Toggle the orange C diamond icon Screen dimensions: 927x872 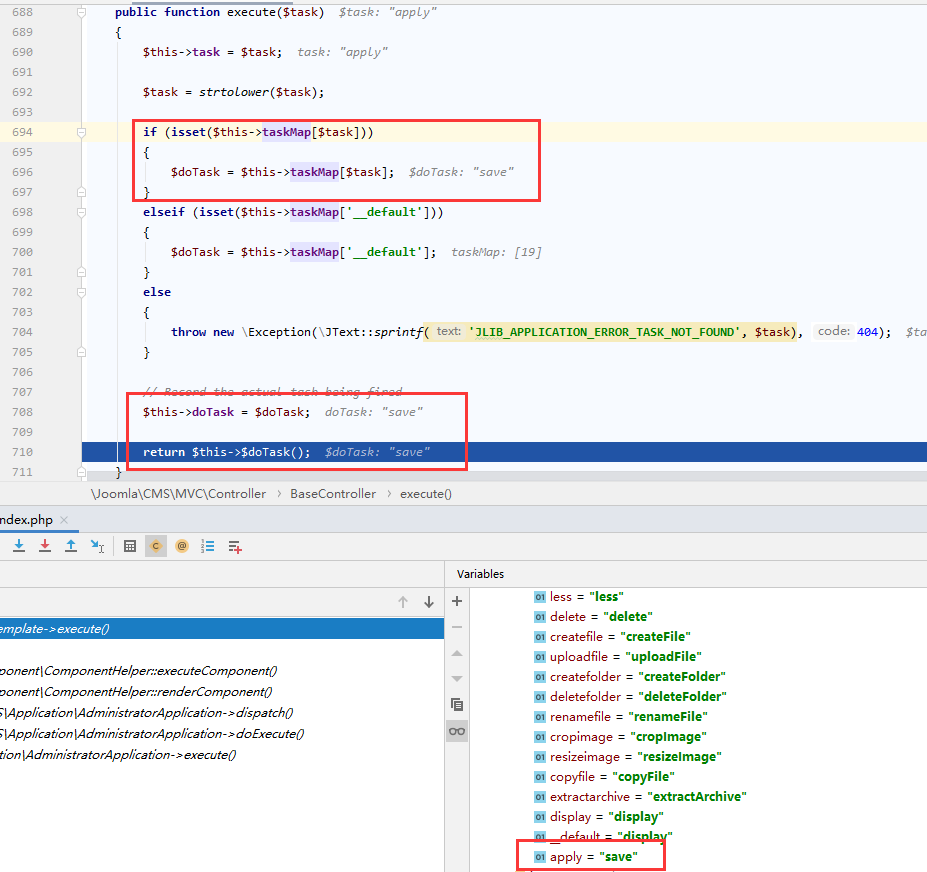pyautogui.click(x=156, y=546)
